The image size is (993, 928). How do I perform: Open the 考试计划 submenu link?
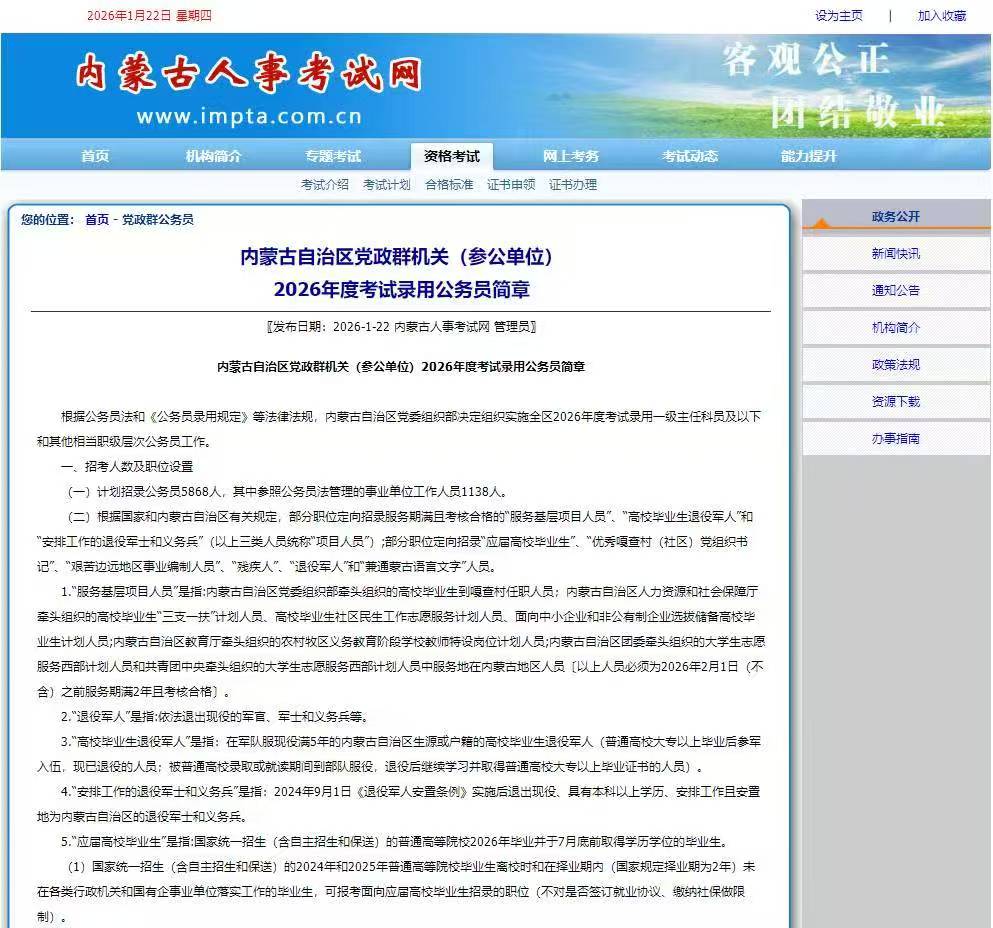(x=386, y=184)
